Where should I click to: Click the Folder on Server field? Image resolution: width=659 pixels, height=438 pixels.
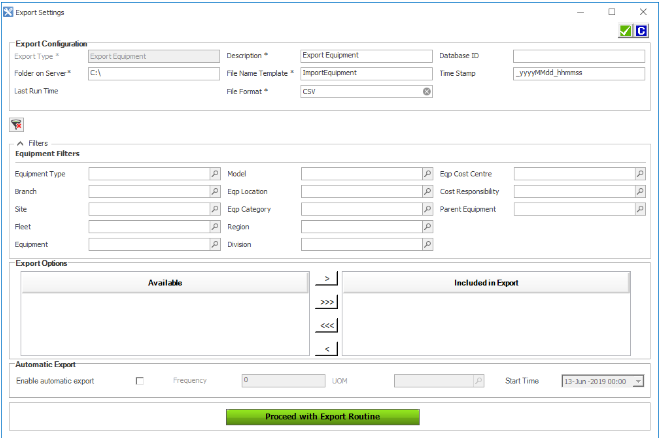(154, 73)
